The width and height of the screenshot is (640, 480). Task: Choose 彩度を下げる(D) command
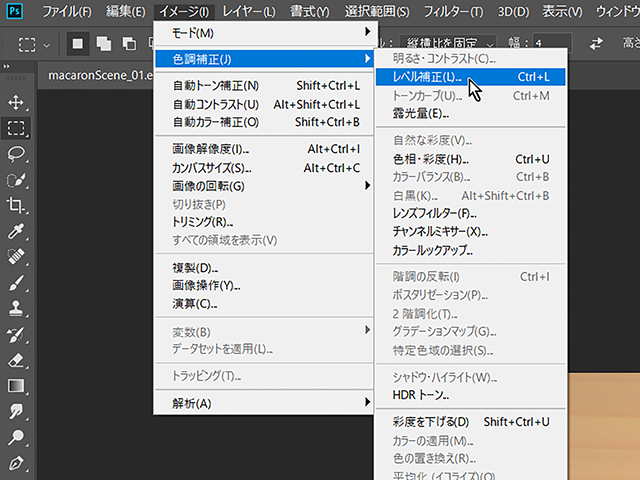(x=471, y=422)
